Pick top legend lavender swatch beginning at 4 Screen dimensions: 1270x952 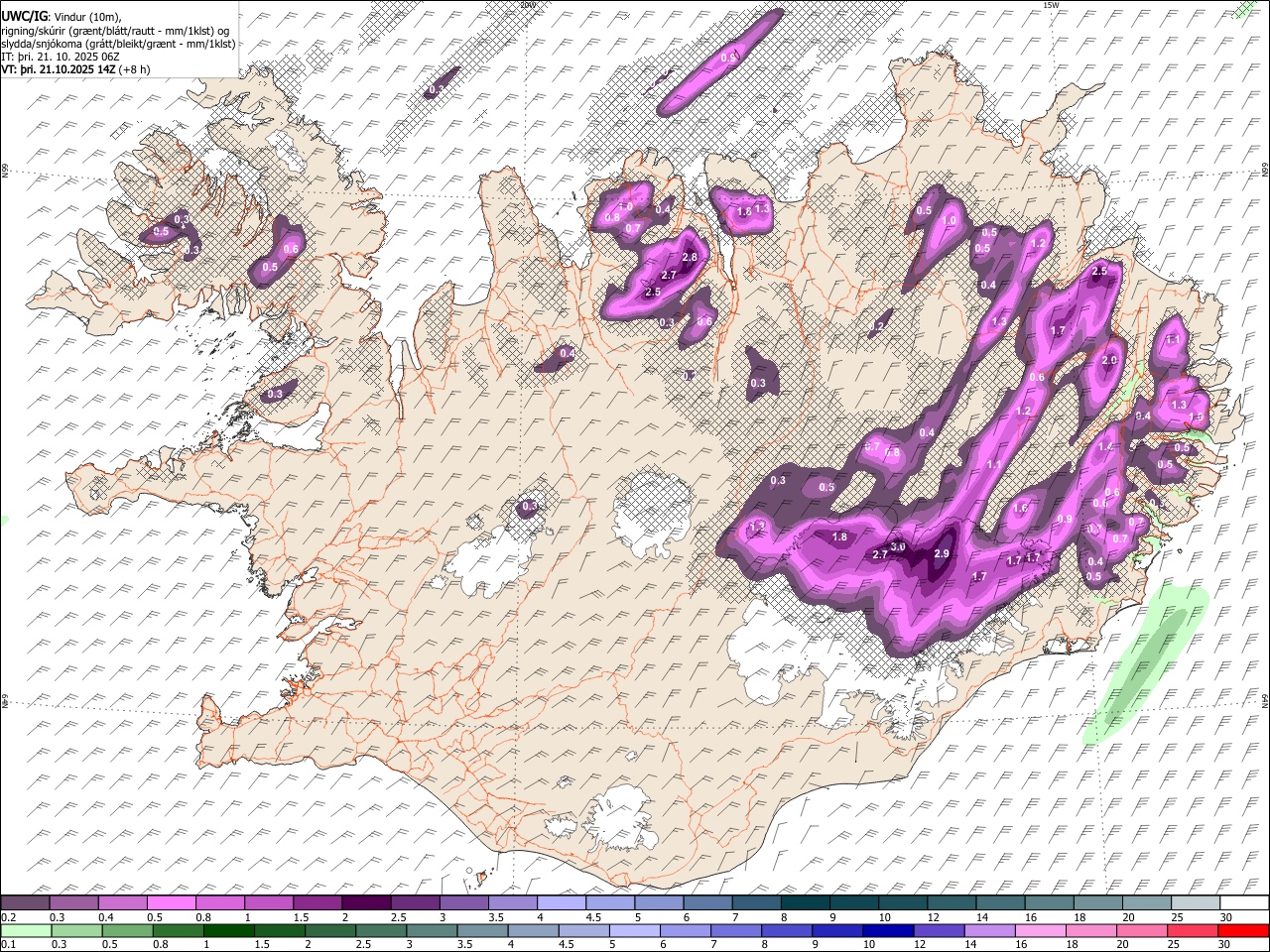click(x=562, y=903)
